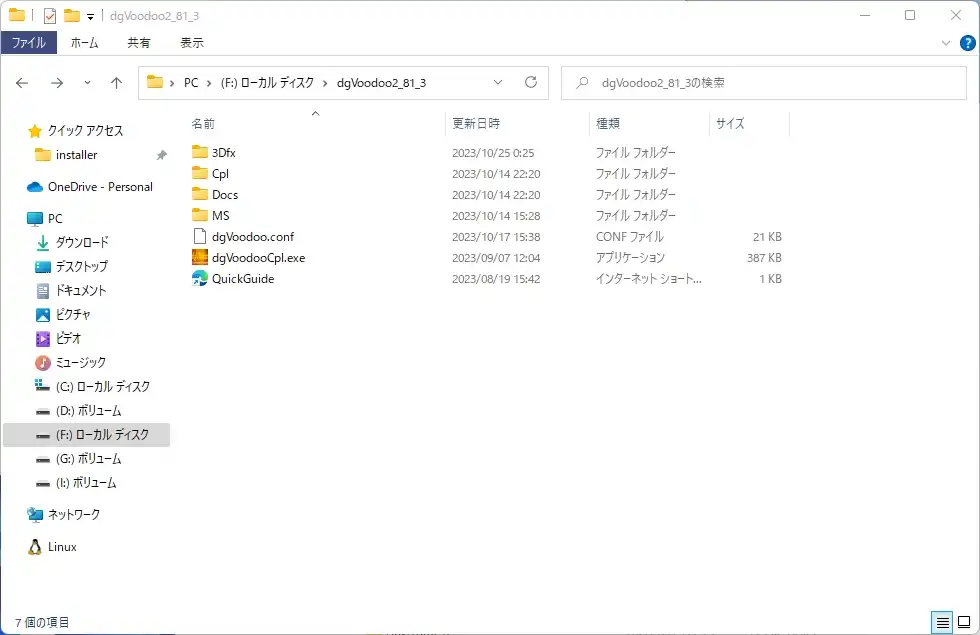Click the dgVoodoo2_81_3 search box
Viewport: 980px width, 635px height.
tap(770, 83)
